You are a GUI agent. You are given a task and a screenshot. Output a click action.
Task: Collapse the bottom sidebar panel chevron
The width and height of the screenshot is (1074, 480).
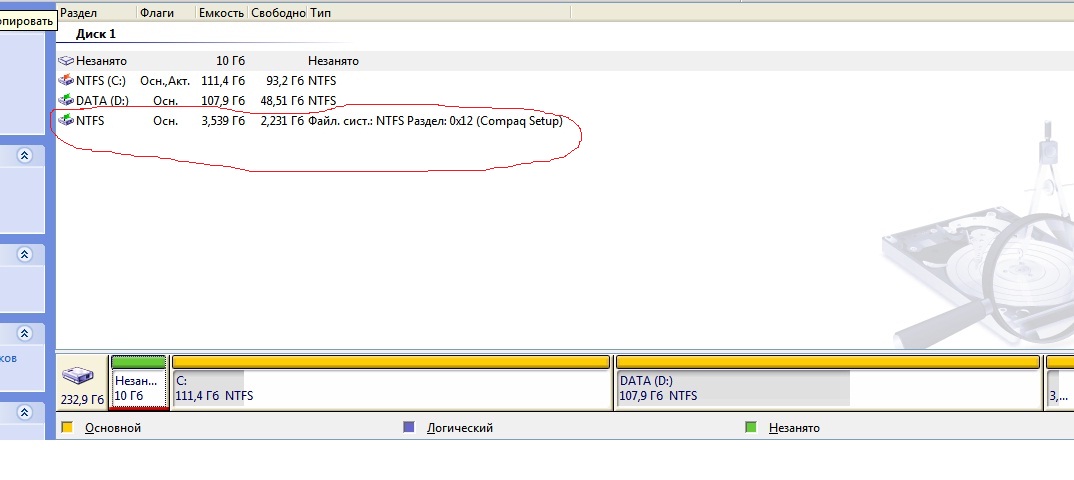click(x=25, y=412)
